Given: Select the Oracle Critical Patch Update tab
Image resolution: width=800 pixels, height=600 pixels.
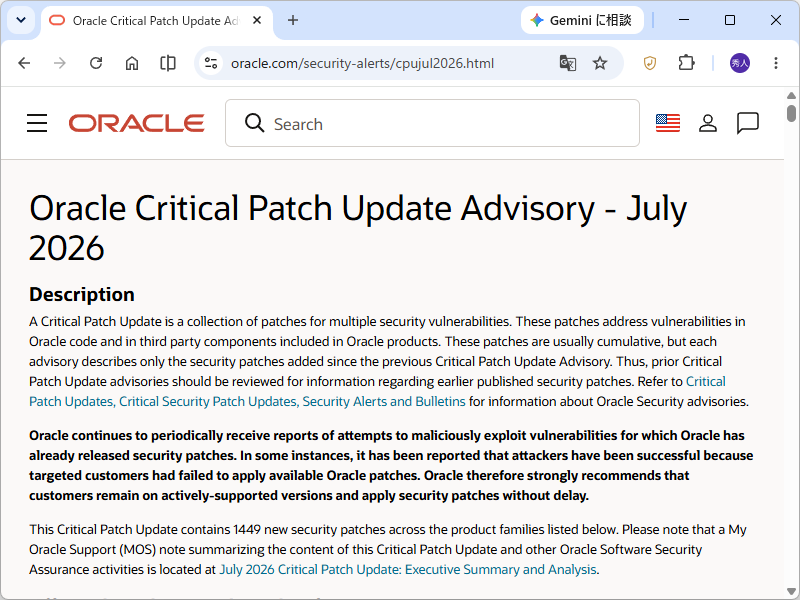Looking at the screenshot, I should point(157,21).
